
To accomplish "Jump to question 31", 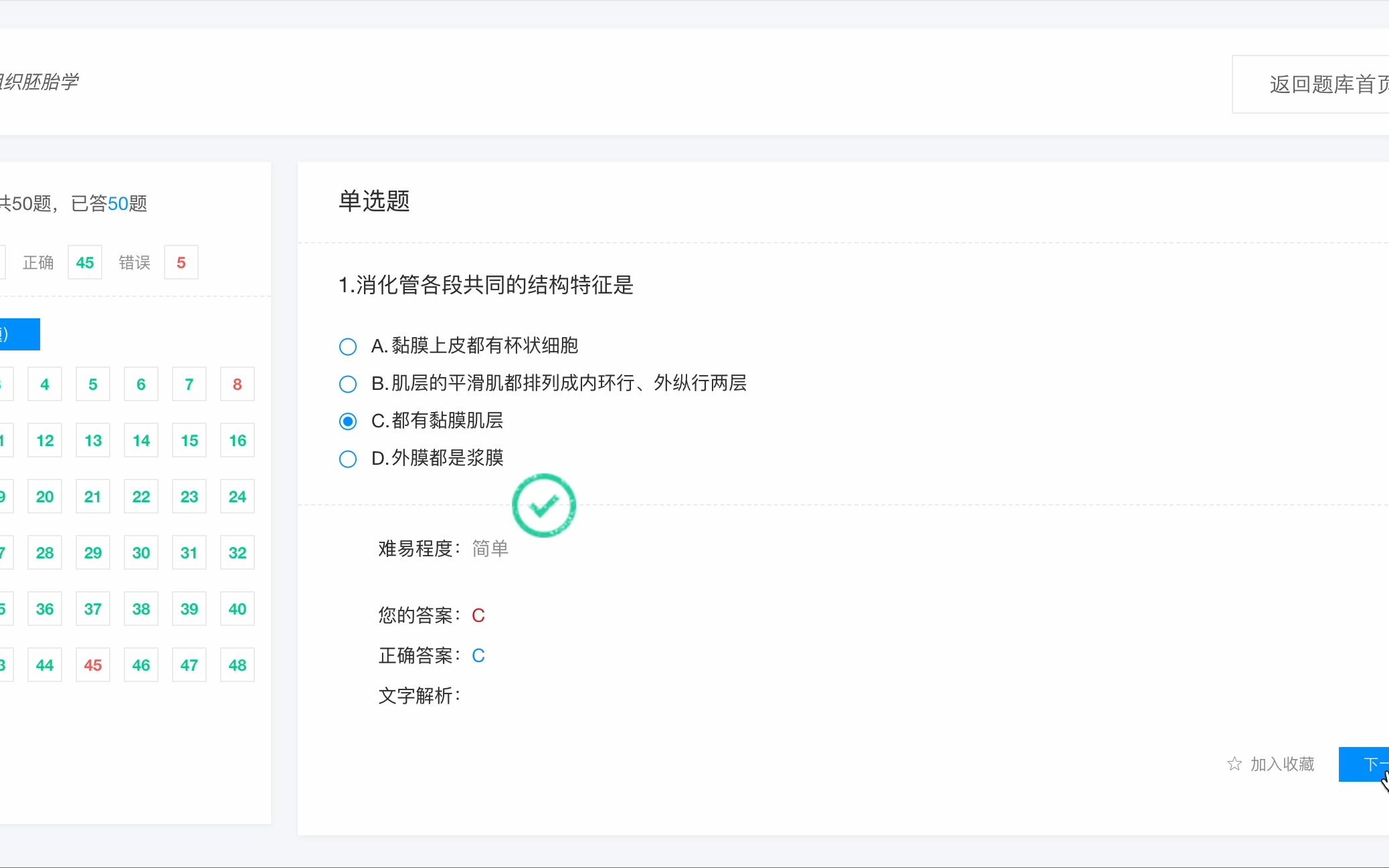I will tap(189, 553).
